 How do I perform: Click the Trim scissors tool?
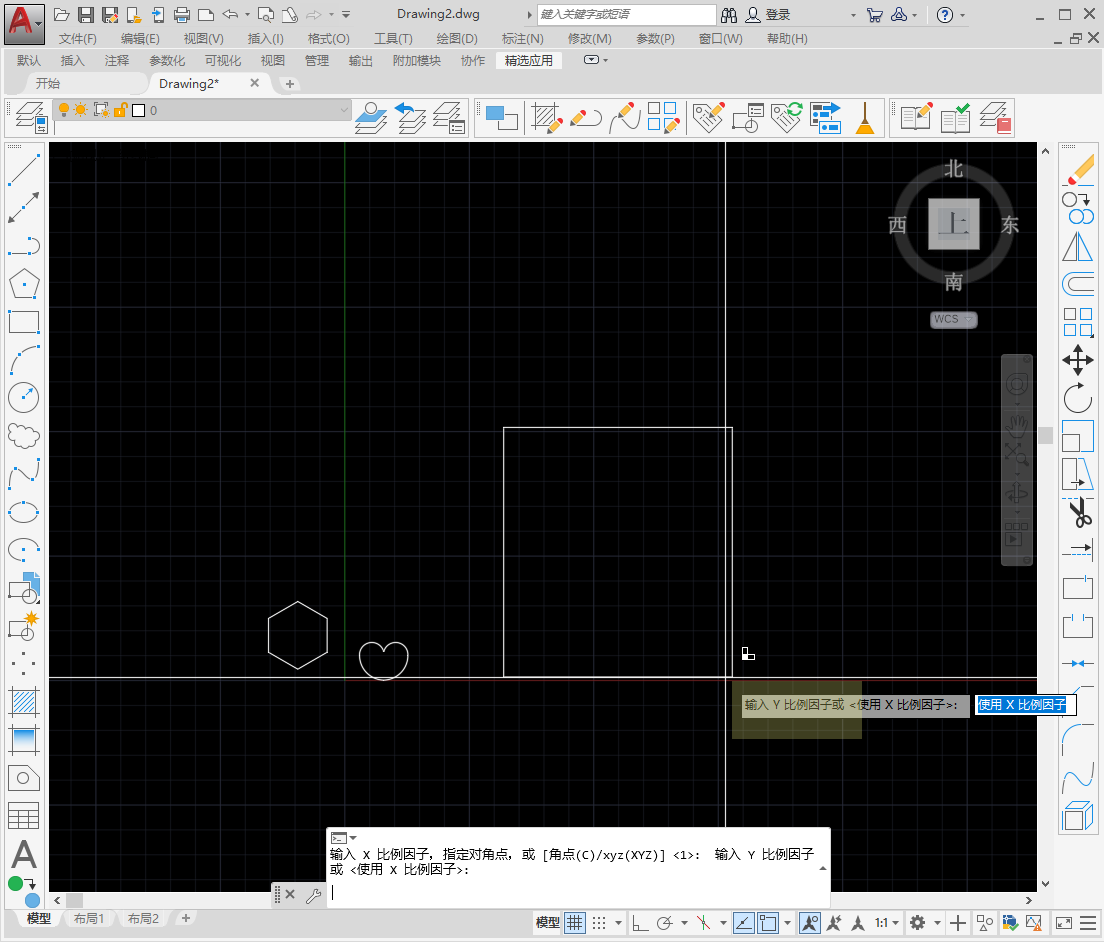click(x=1078, y=513)
